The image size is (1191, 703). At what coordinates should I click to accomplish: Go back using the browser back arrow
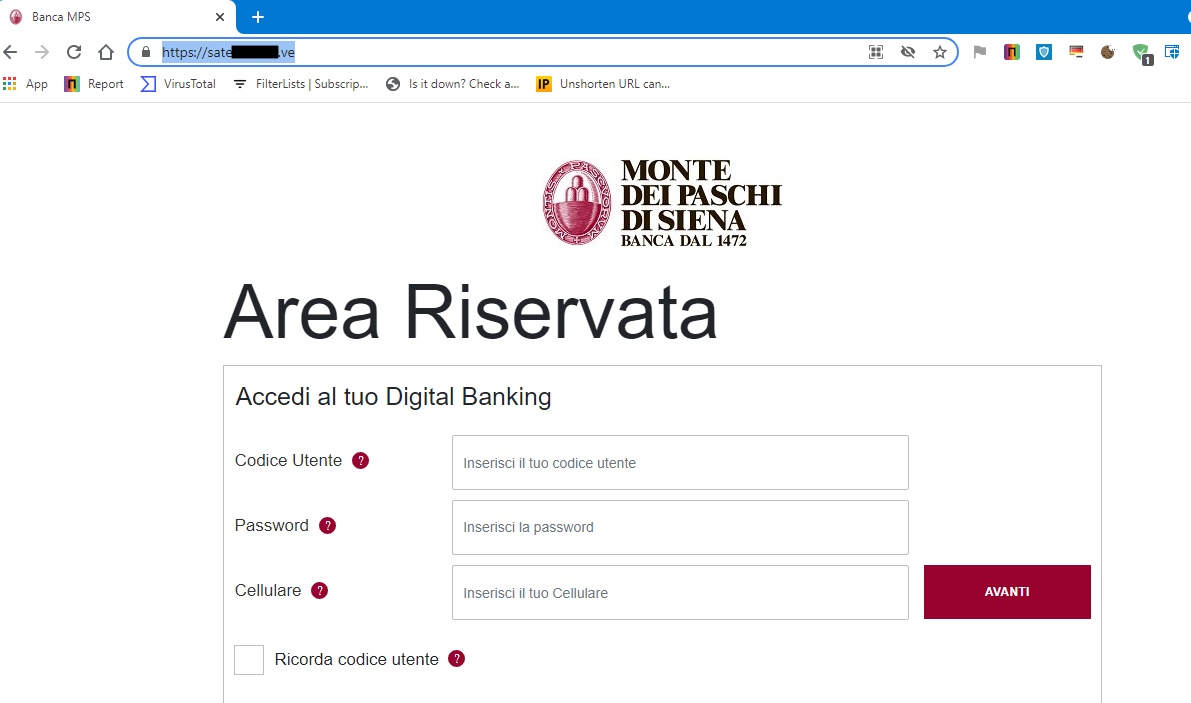11,52
